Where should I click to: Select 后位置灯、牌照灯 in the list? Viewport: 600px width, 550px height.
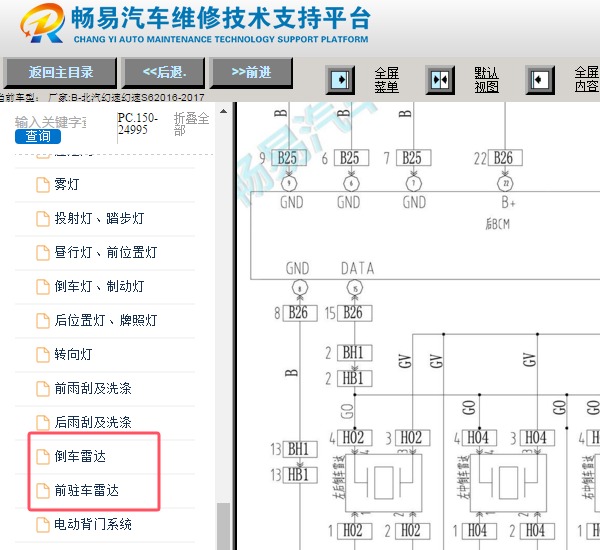click(106, 320)
